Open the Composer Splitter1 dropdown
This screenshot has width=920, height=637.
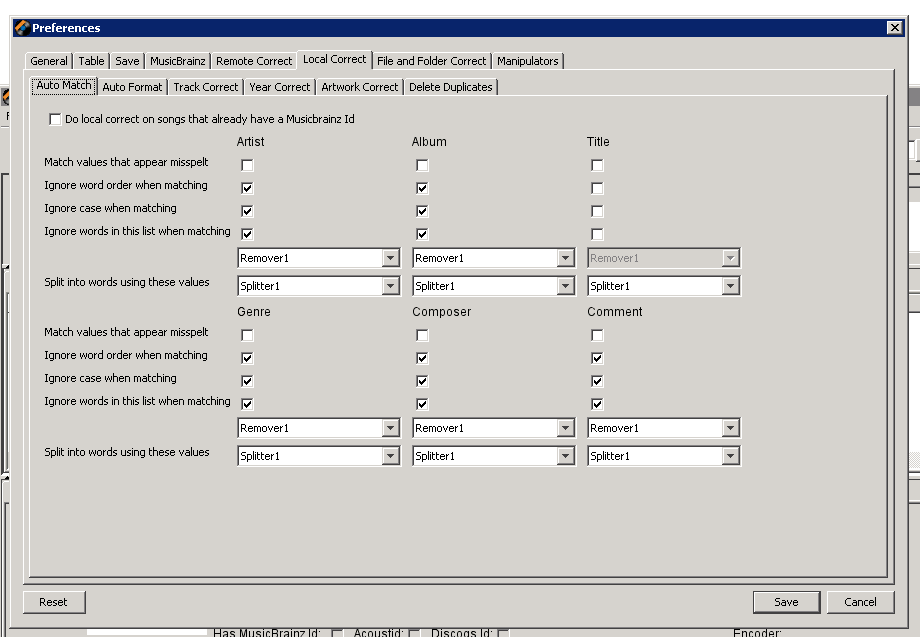(x=493, y=456)
